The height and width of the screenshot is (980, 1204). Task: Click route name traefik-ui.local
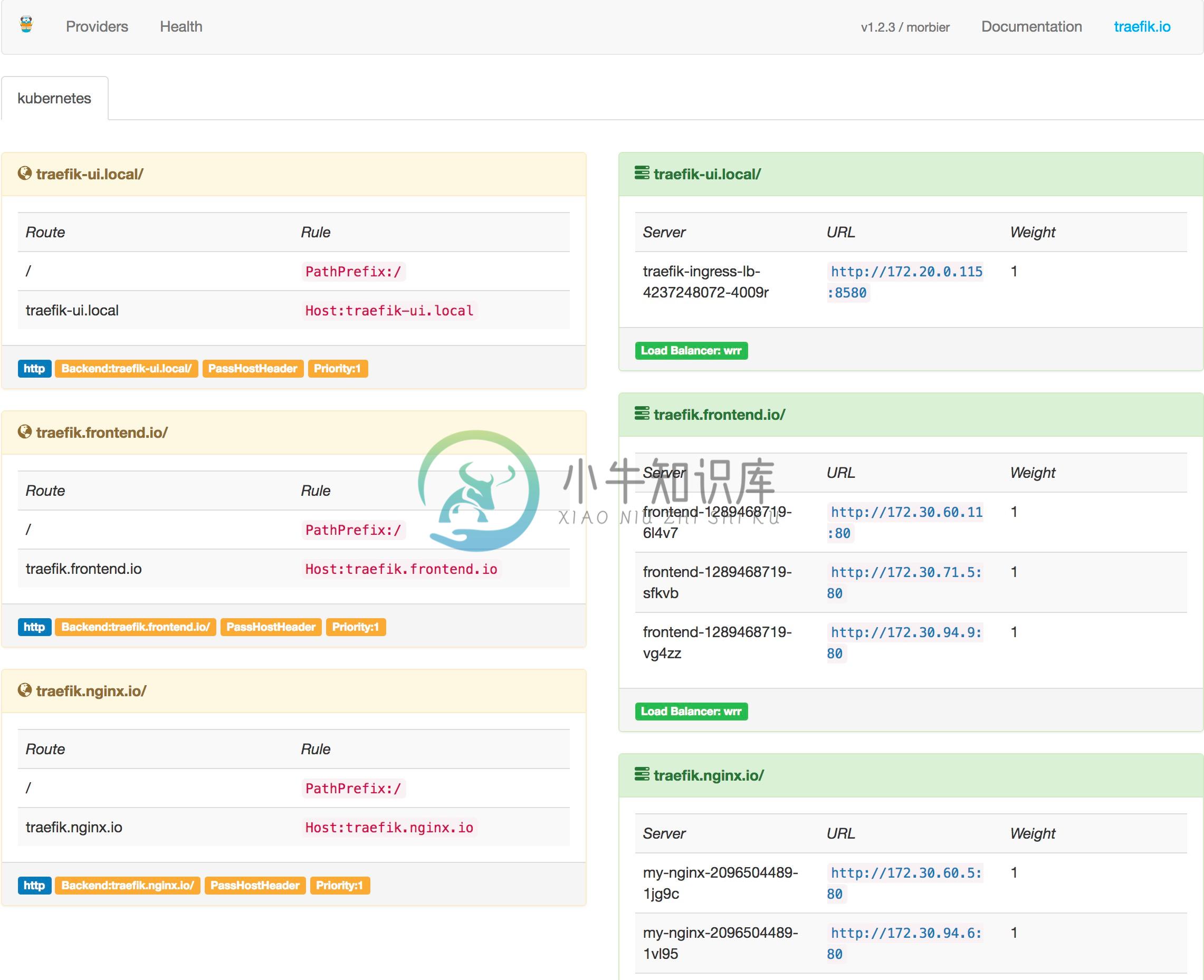[x=72, y=311]
